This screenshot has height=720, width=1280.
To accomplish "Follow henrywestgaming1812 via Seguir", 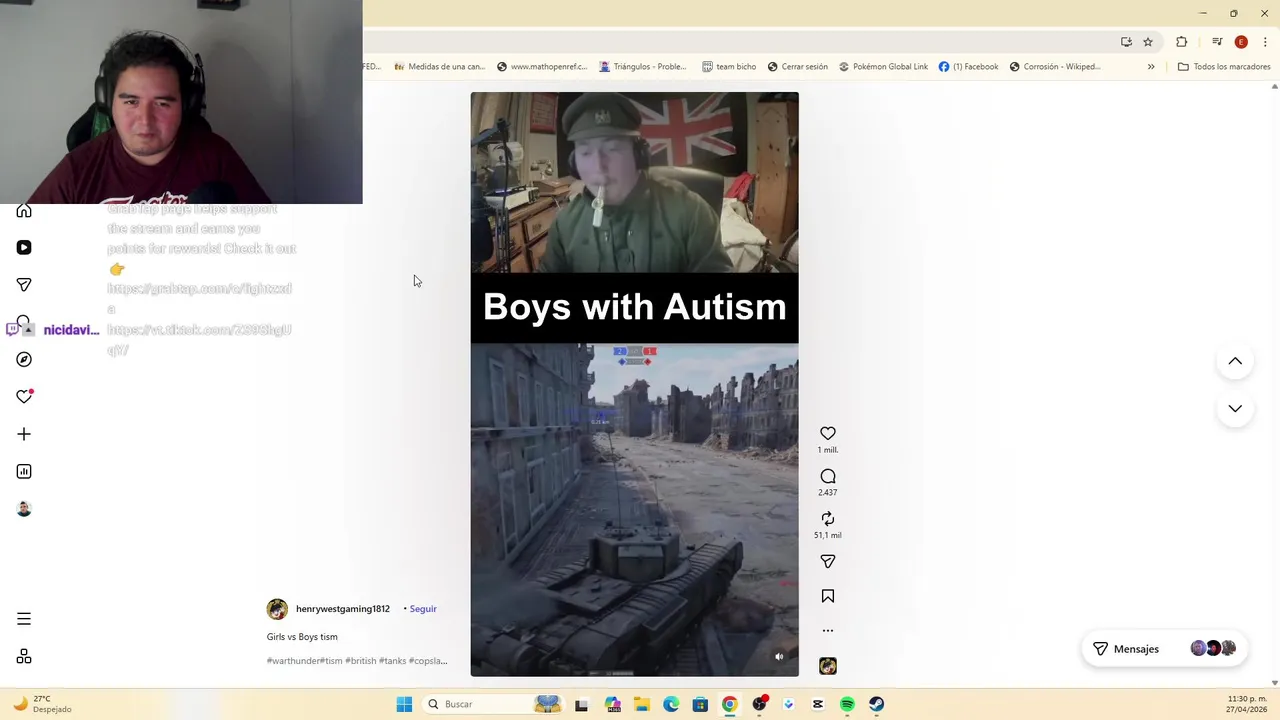I will 423,609.
